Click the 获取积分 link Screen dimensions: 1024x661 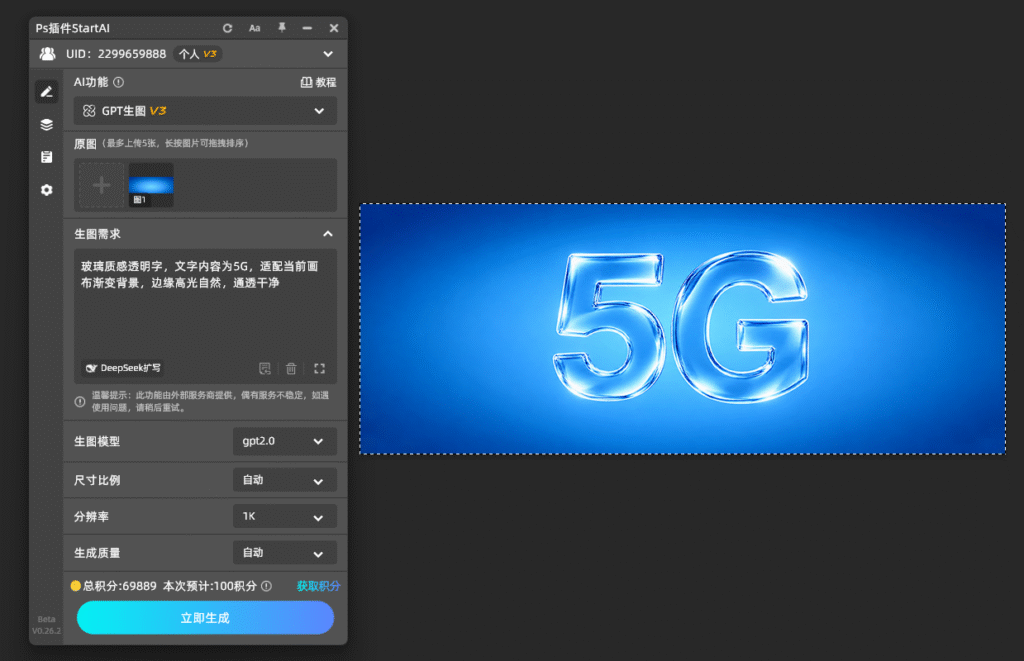[x=318, y=586]
